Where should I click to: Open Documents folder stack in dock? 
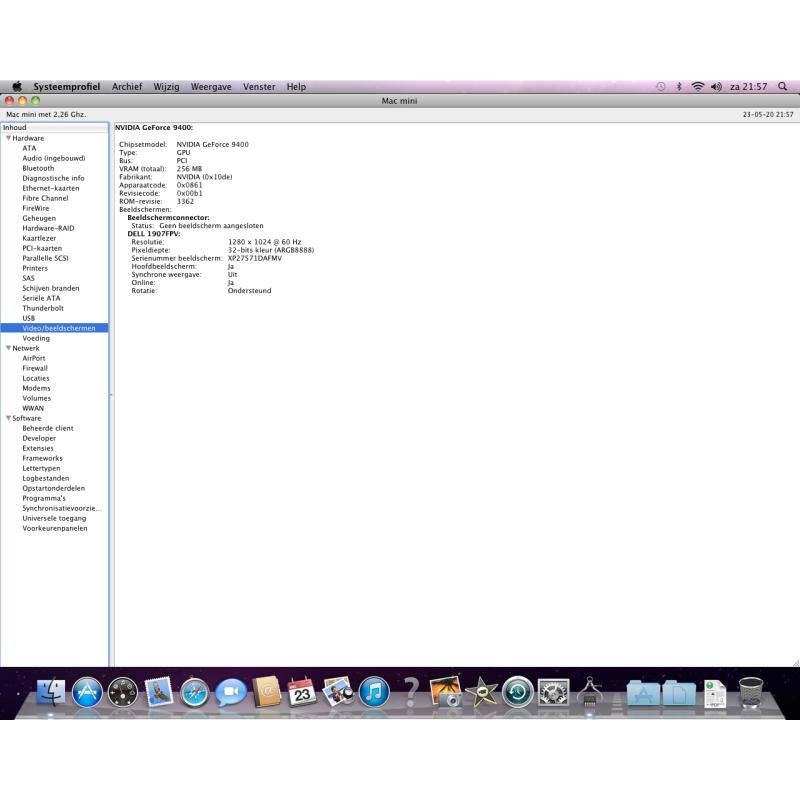pyautogui.click(x=679, y=693)
